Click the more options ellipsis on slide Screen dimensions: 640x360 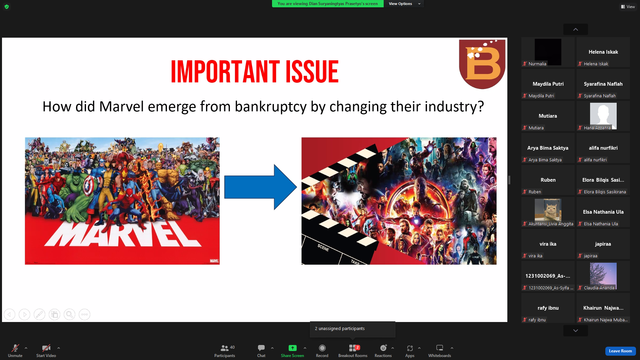point(84,314)
